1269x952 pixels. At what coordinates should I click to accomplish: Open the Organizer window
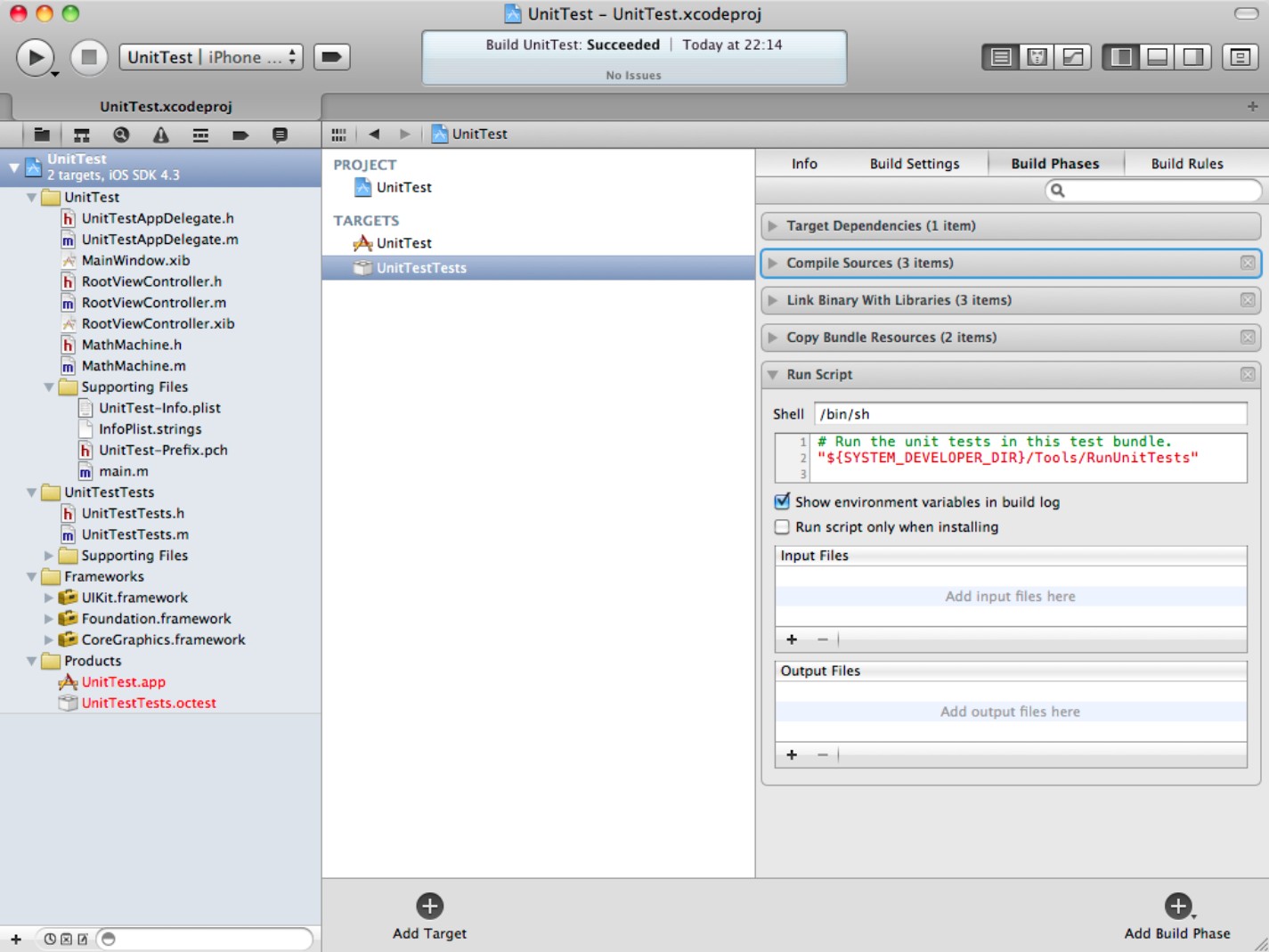point(1240,57)
